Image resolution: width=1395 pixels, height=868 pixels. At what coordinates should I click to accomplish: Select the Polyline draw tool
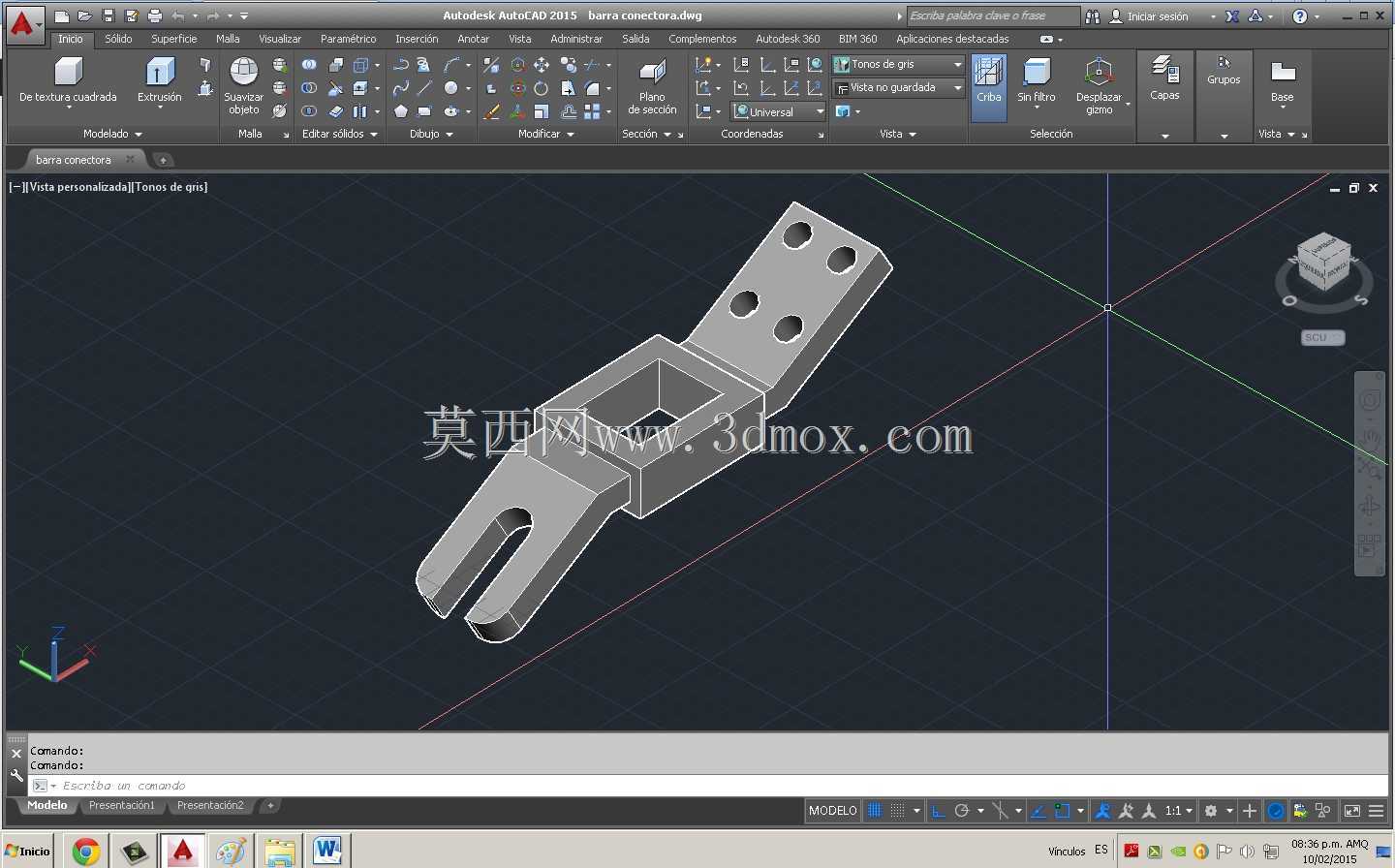pos(400,65)
